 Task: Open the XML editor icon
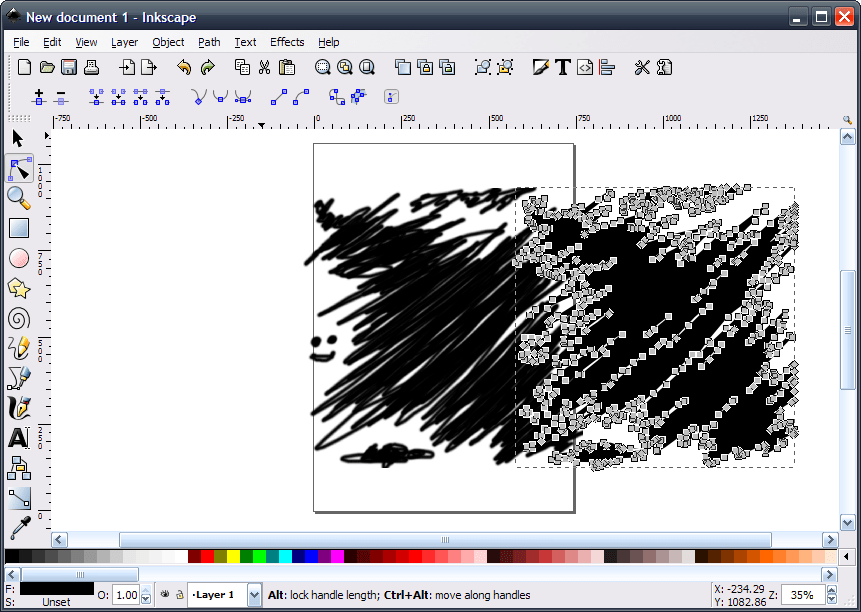(x=585, y=68)
